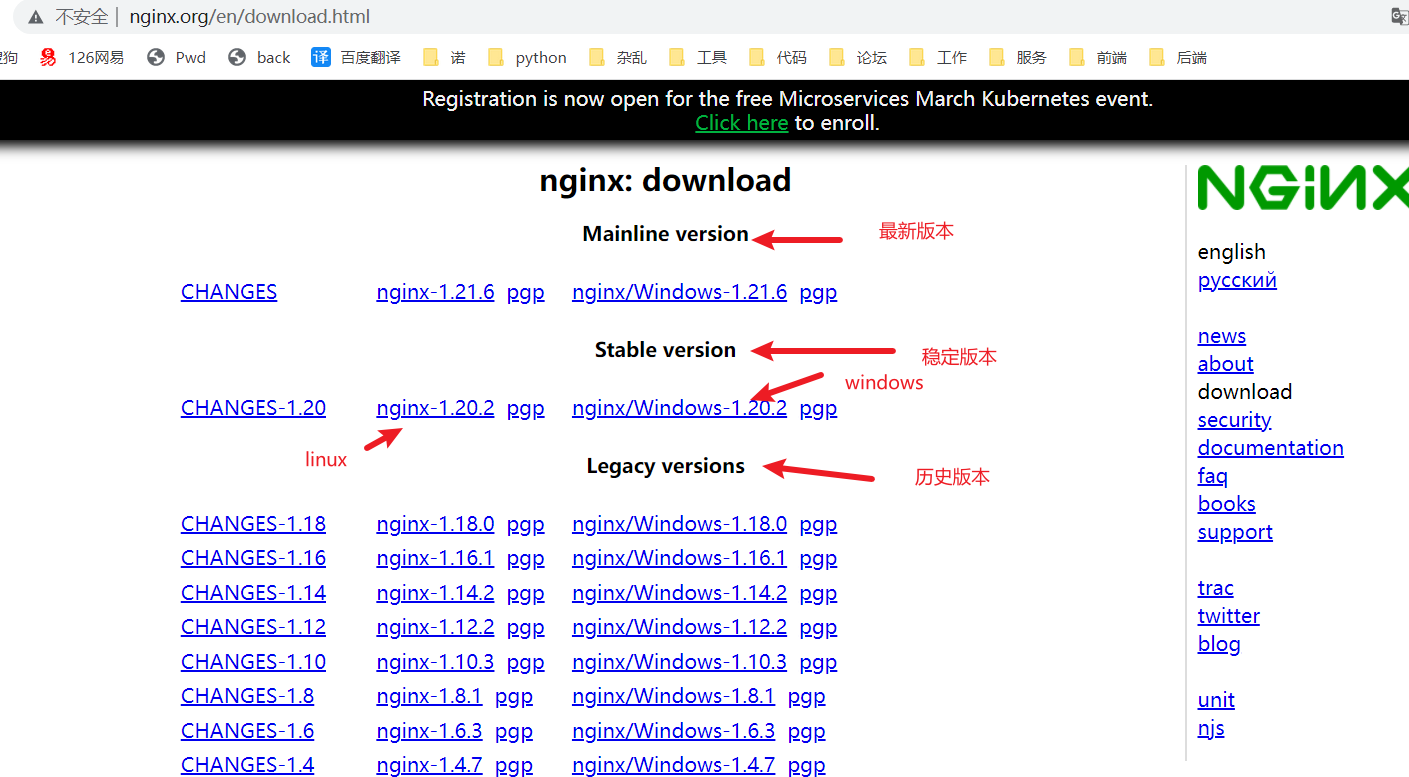Screen dimensions: 1409x777
Task: Download nginx/Windows-1.14.2
Action: tap(679, 593)
